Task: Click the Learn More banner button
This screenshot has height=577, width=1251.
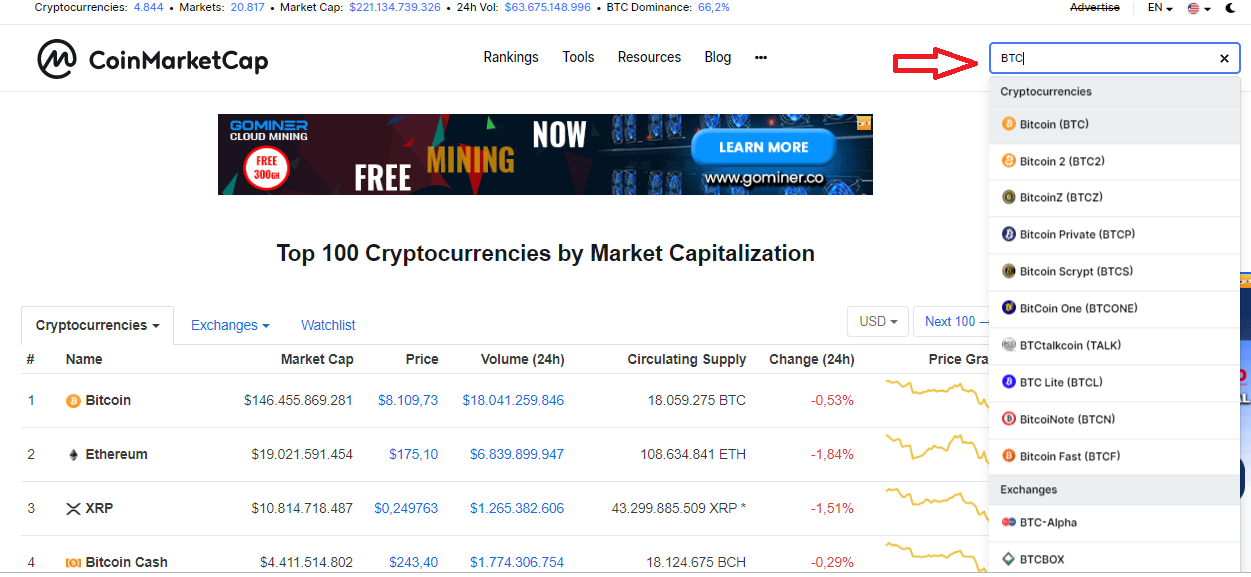Action: coord(763,148)
